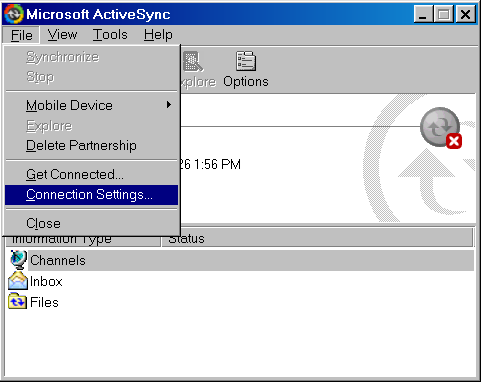The width and height of the screenshot is (481, 382).
Task: Select the Channels row
Action: tap(251, 260)
